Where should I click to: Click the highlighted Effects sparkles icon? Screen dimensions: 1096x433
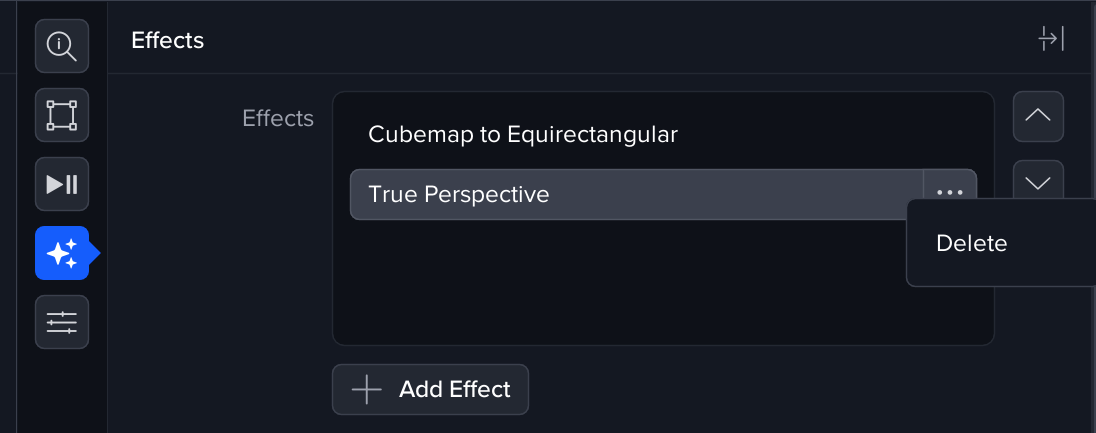(62, 253)
